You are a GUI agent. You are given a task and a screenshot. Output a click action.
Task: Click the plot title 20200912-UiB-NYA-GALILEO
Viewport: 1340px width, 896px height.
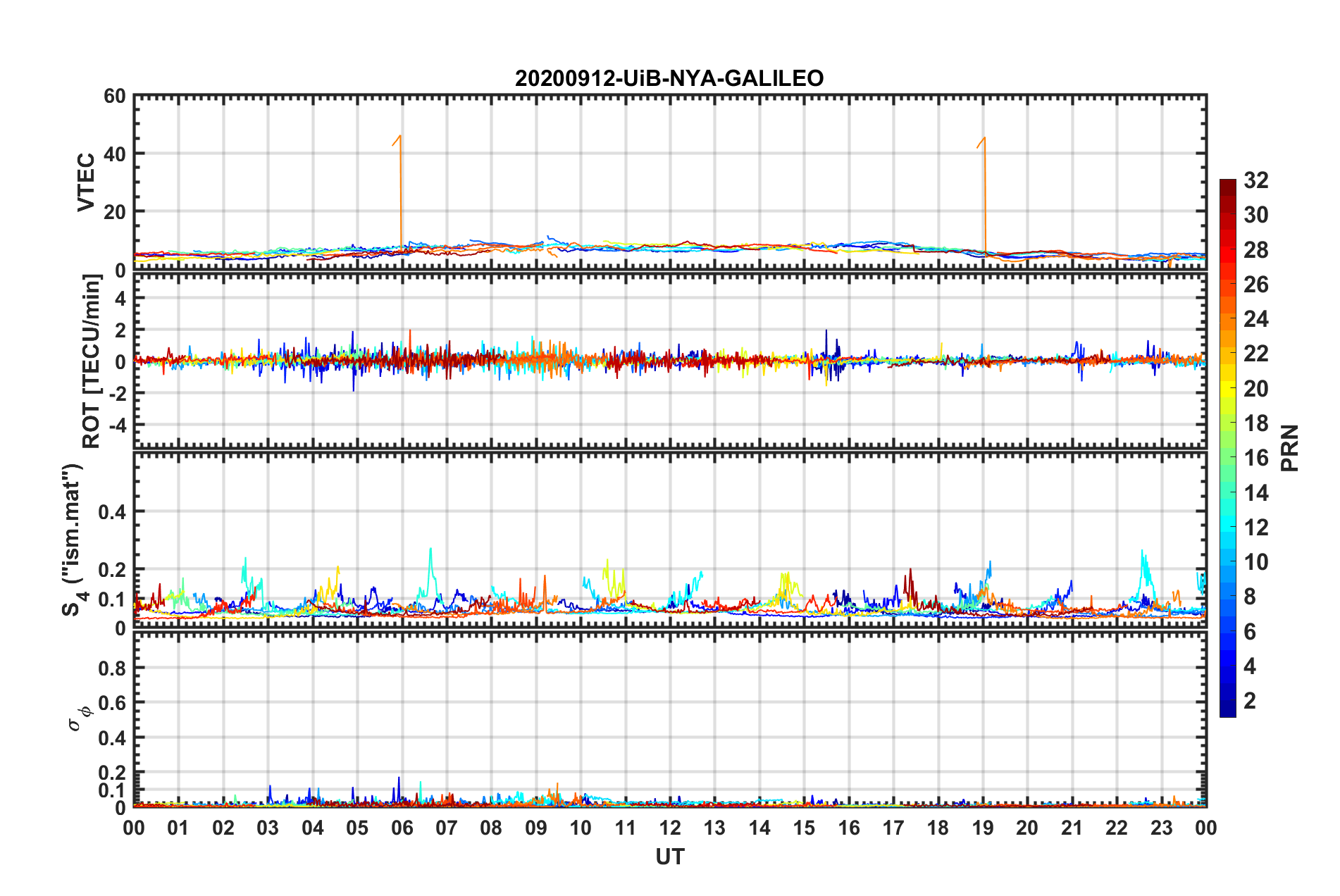(x=669, y=78)
